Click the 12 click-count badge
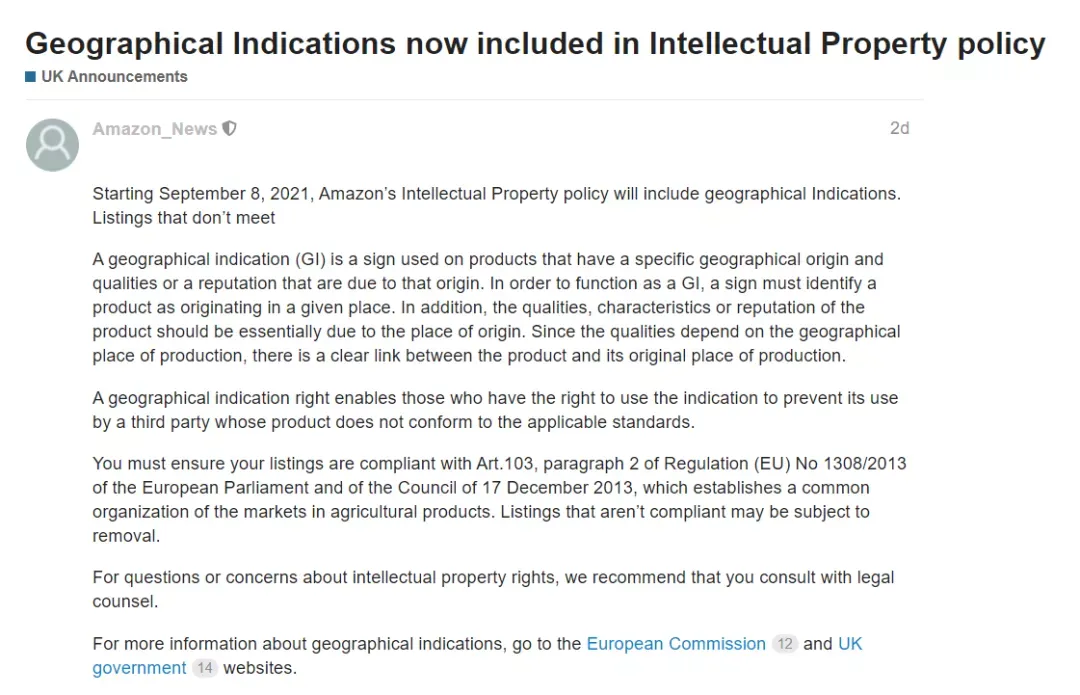This screenshot has width=1080, height=695. coord(785,643)
